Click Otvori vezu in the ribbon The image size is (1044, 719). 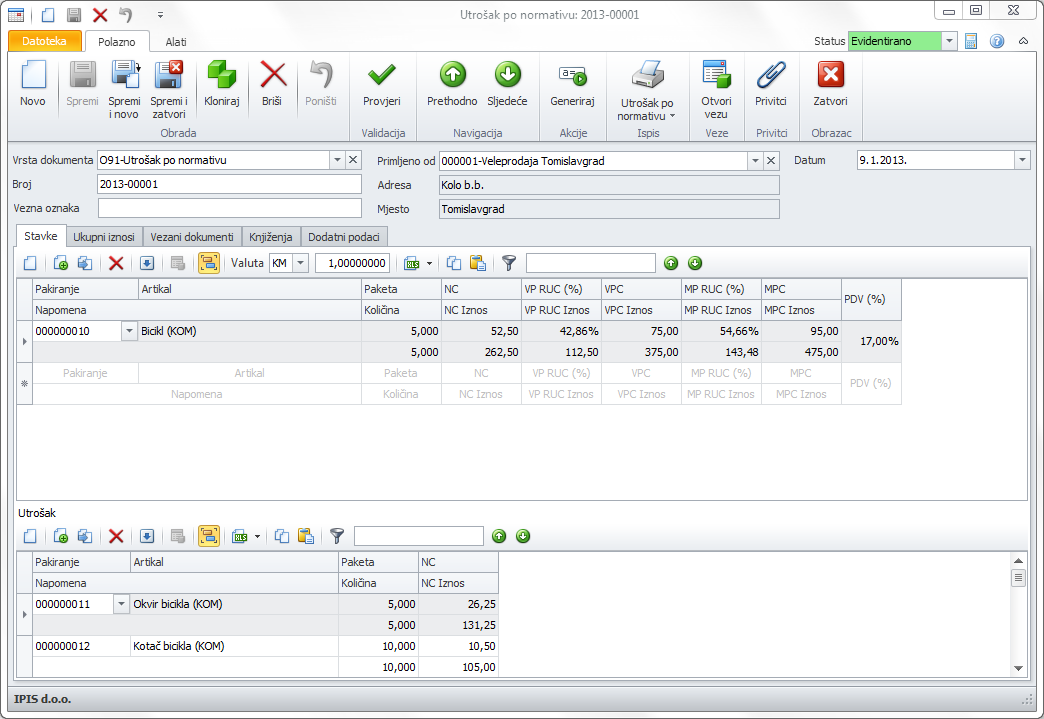point(716,90)
